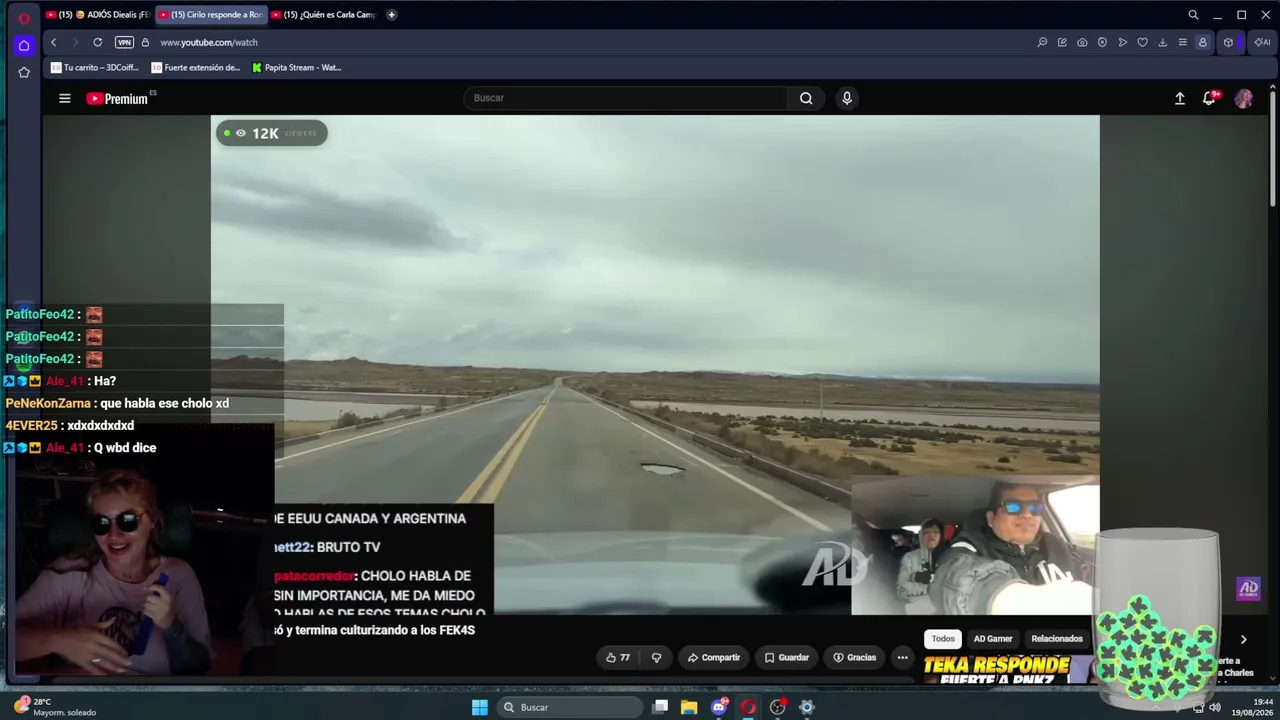This screenshot has height=720, width=1280.
Task: Reload the current YouTube page
Action: [x=98, y=42]
